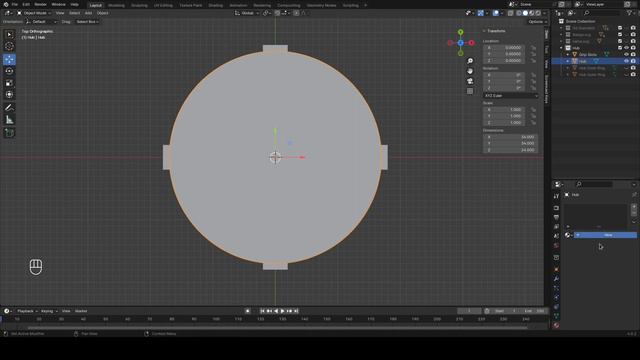Viewport: 640px width, 360px height.
Task: Jump to the timeline end frame button
Action: point(296,311)
